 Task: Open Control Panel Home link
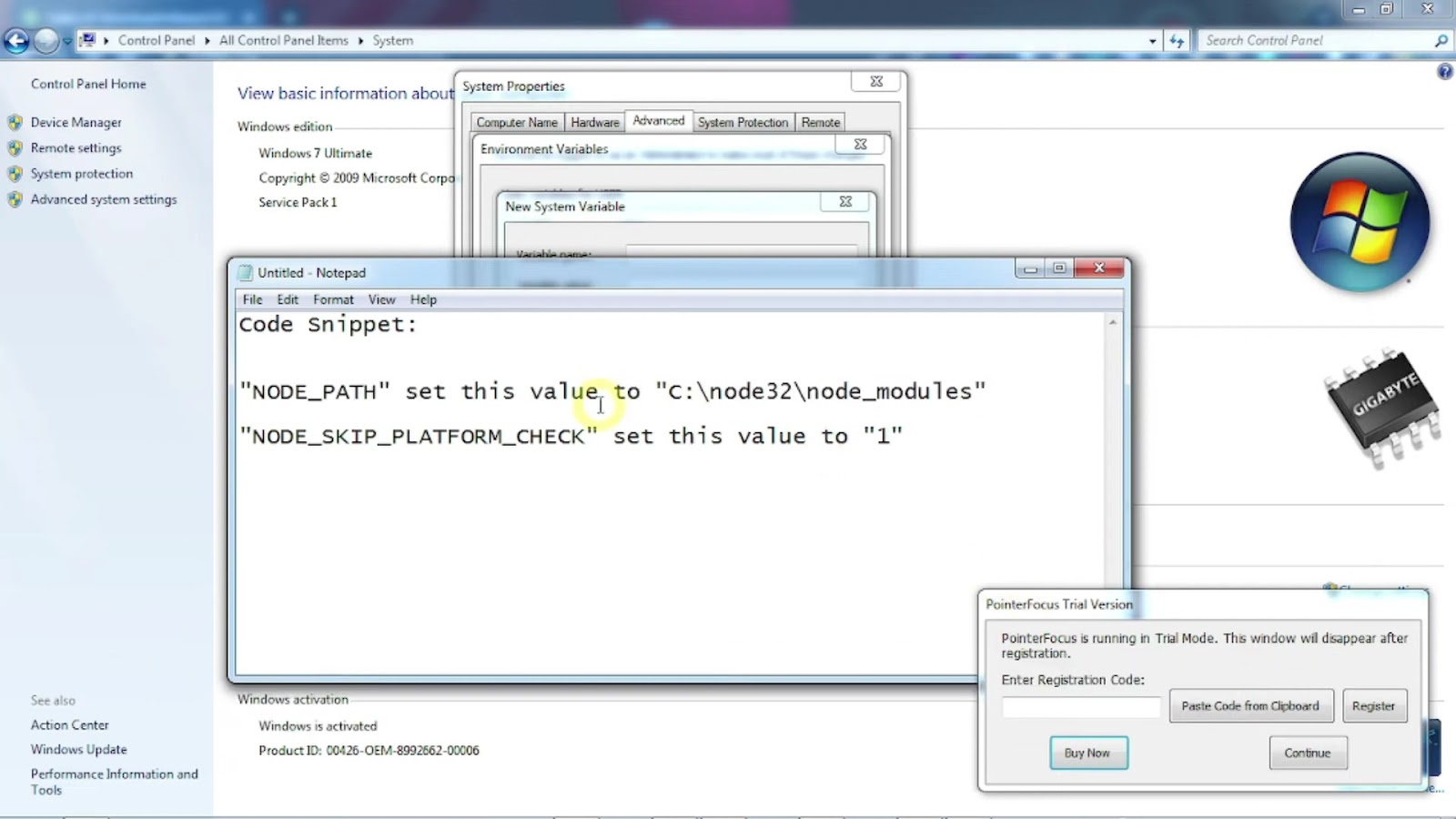(x=88, y=84)
